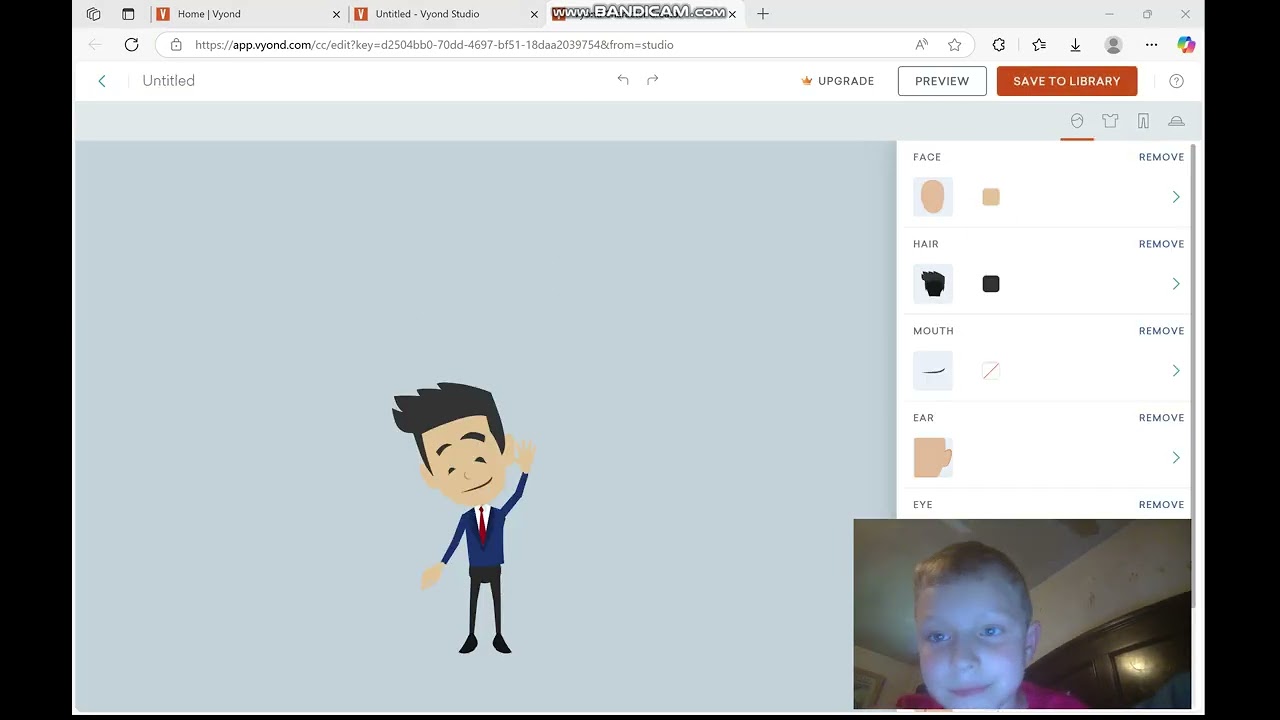
Task: Open the tab actions menu icon
Action: pos(128,14)
